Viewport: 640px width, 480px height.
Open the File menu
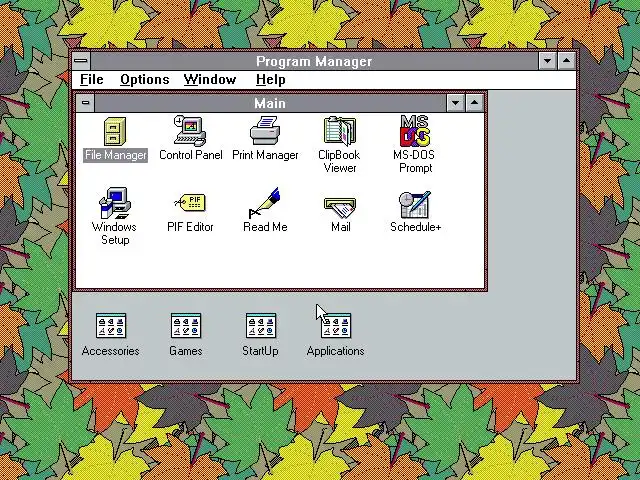(91, 80)
